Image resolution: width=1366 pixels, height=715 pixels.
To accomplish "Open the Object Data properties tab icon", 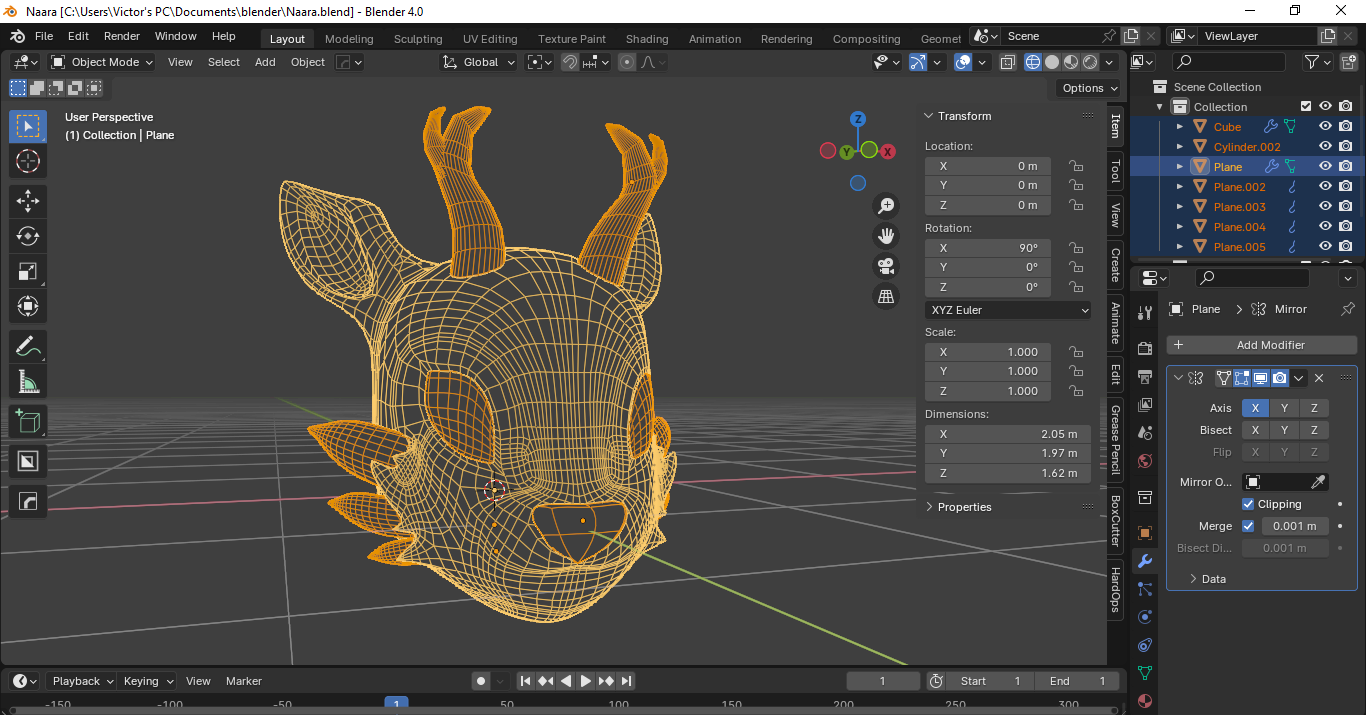I will (x=1145, y=673).
